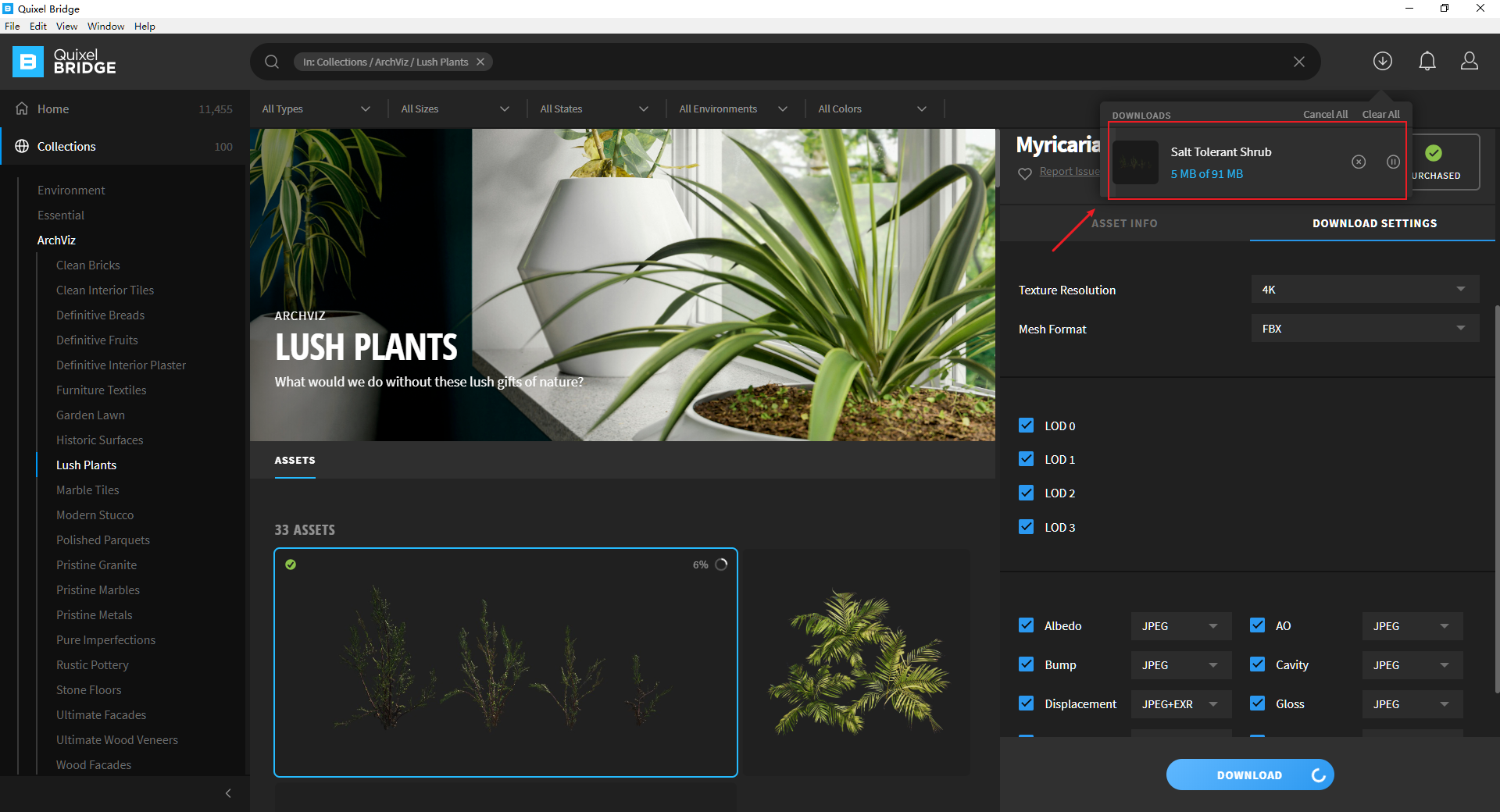This screenshot has height=812, width=1500.
Task: Switch to the Download Settings tab
Action: tap(1374, 223)
